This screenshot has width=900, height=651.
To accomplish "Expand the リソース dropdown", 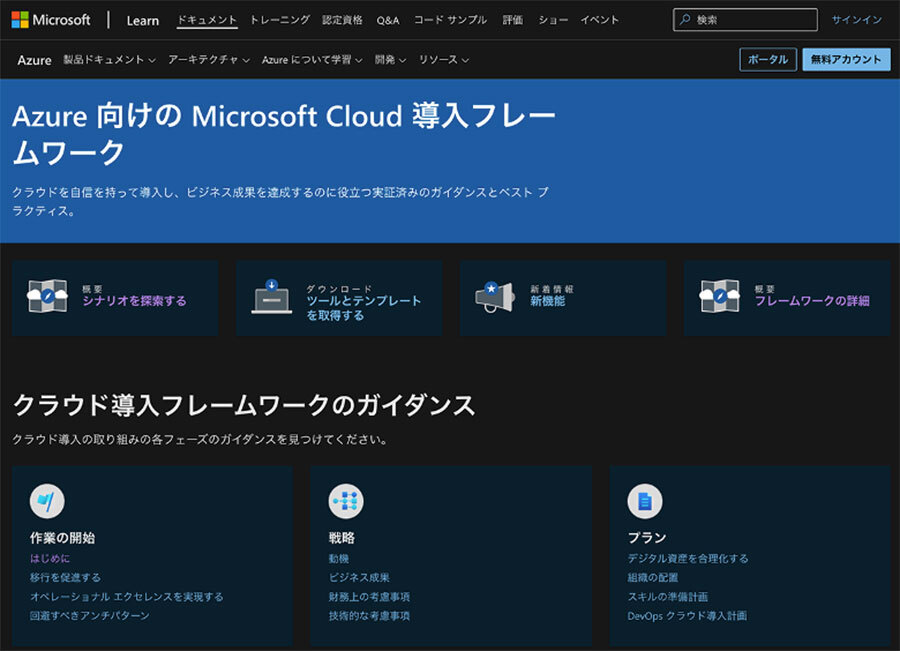I will (x=443, y=60).
